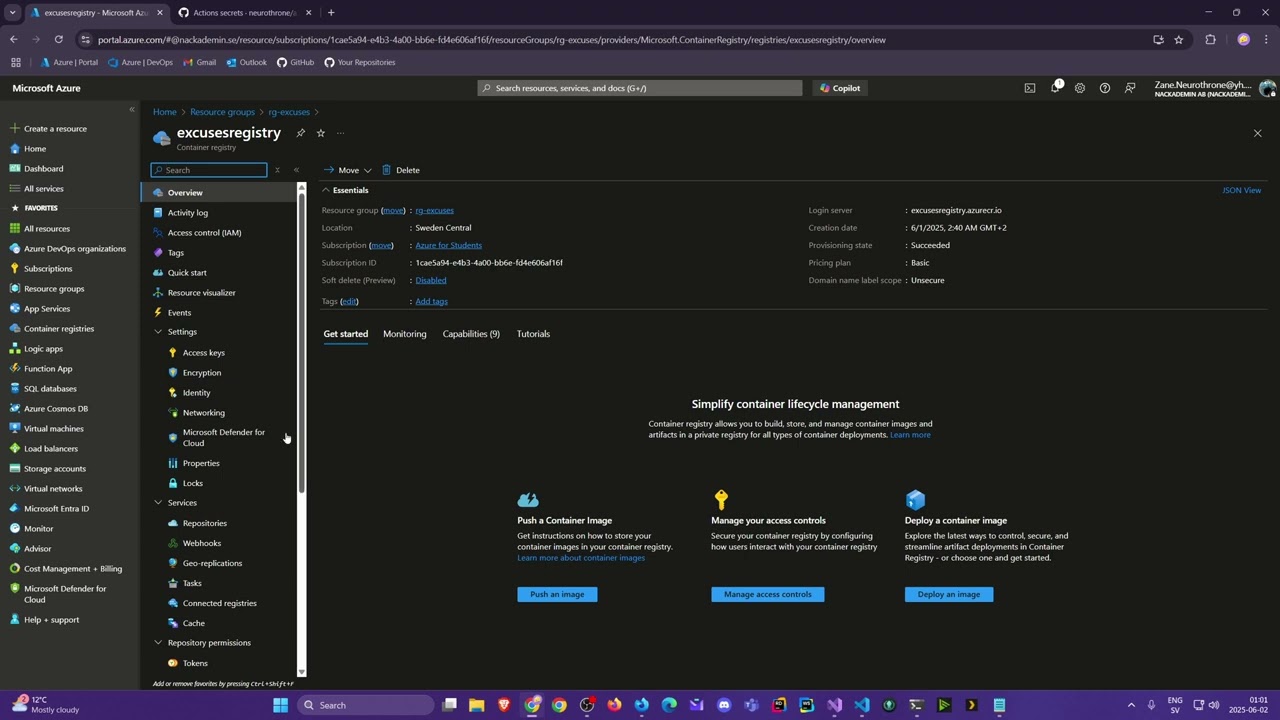Click the feedback icon in top bar

click(1130, 88)
